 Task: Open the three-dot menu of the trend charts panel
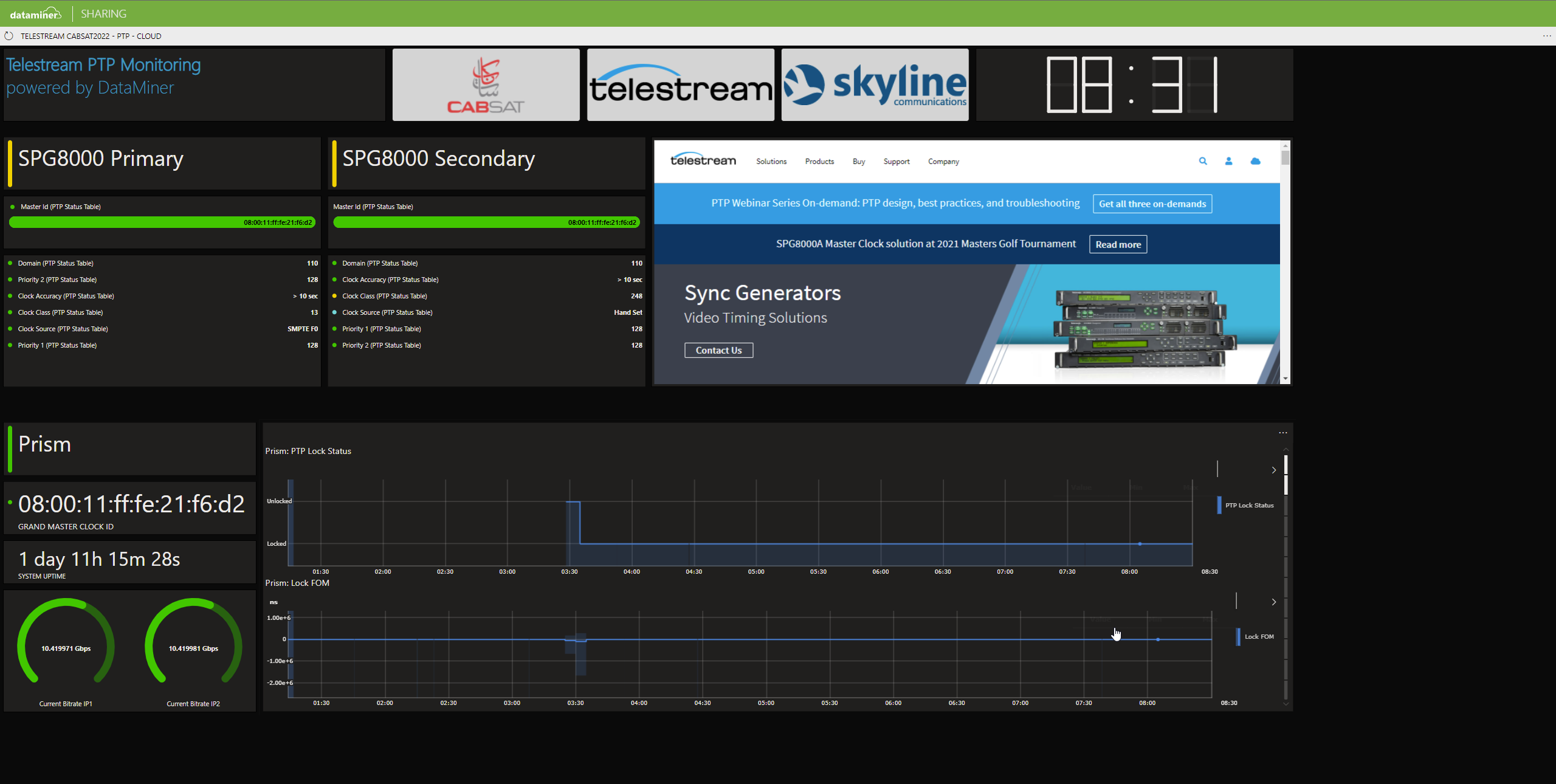[1282, 433]
